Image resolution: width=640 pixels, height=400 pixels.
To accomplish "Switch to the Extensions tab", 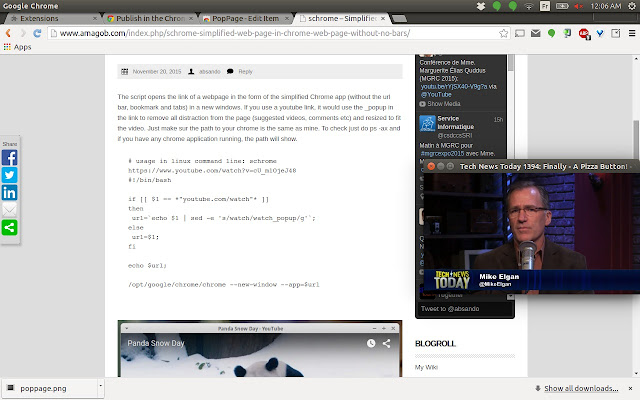I will click(x=51, y=18).
